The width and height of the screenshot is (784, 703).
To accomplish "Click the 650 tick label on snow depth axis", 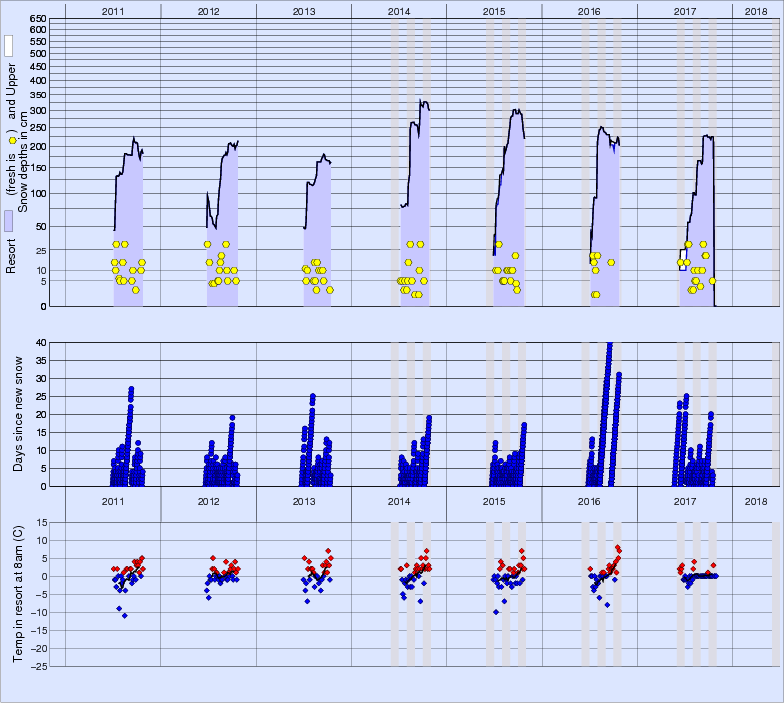I will pos(38,19).
